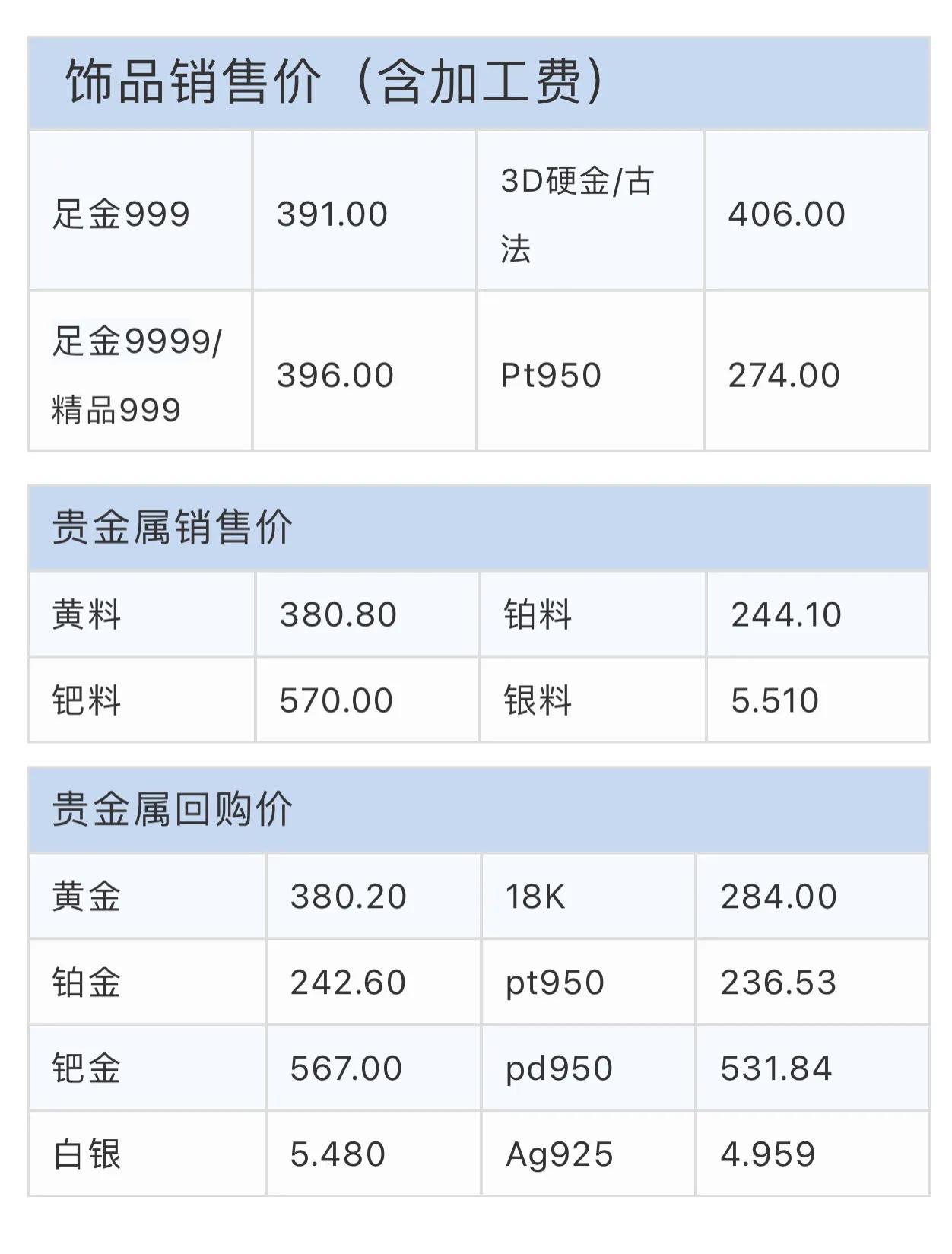Select the 18K label cell
Image resolution: width=952 pixels, height=1254 pixels.
tap(535, 897)
